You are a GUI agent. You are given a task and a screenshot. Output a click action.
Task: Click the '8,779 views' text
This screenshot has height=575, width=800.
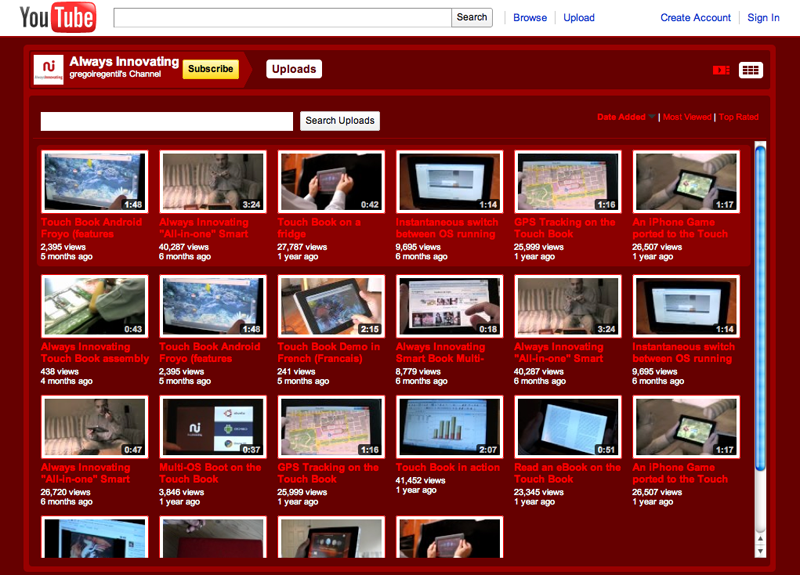pos(418,371)
